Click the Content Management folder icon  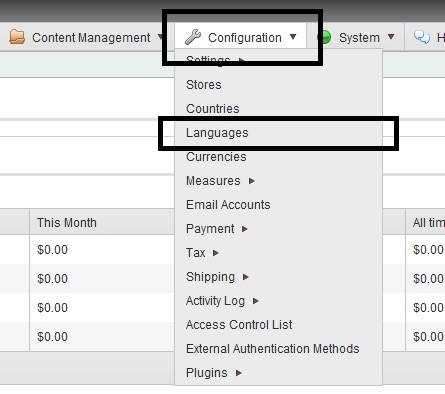point(17,37)
